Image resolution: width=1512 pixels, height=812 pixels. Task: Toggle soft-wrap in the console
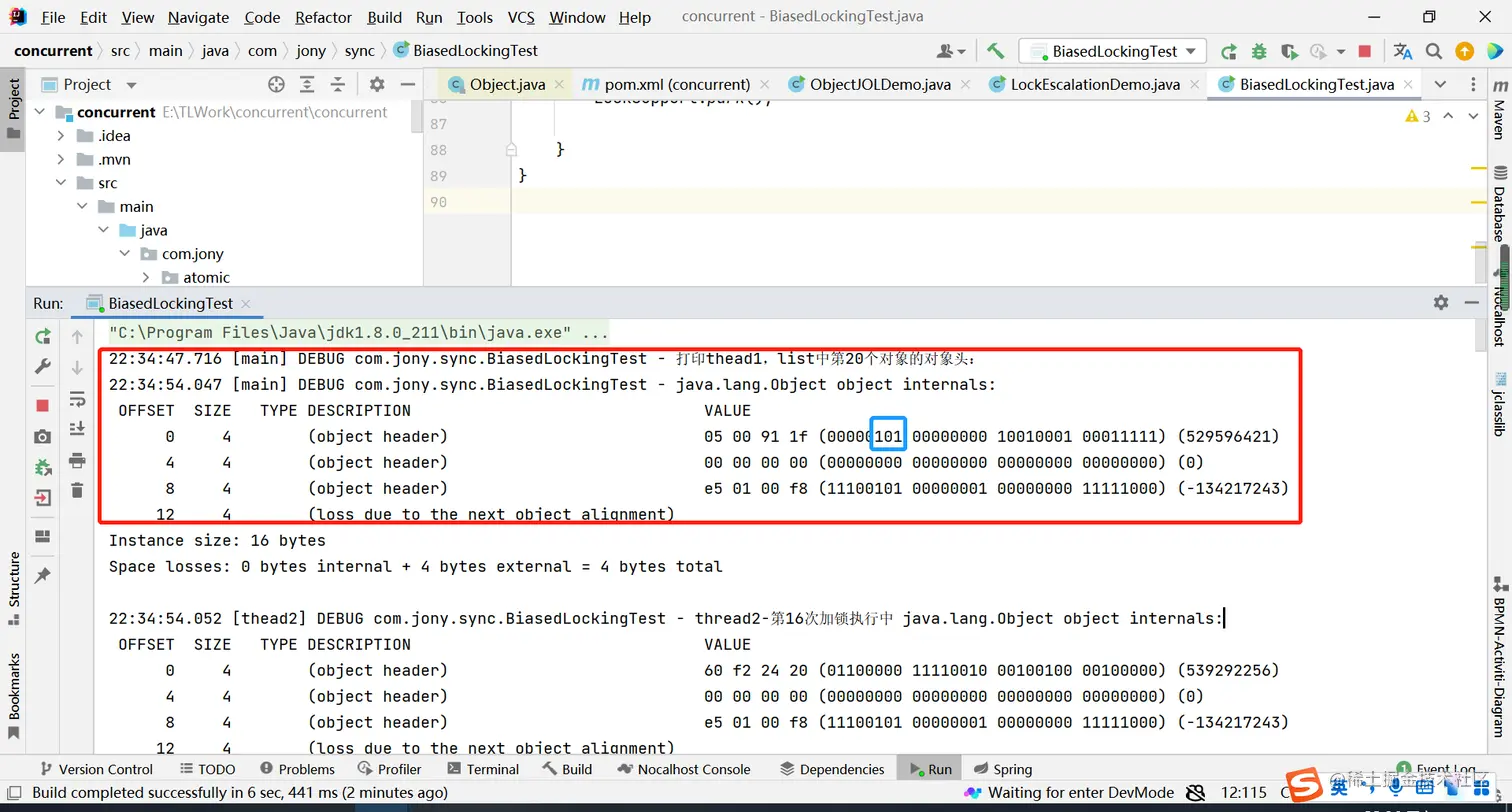[77, 399]
